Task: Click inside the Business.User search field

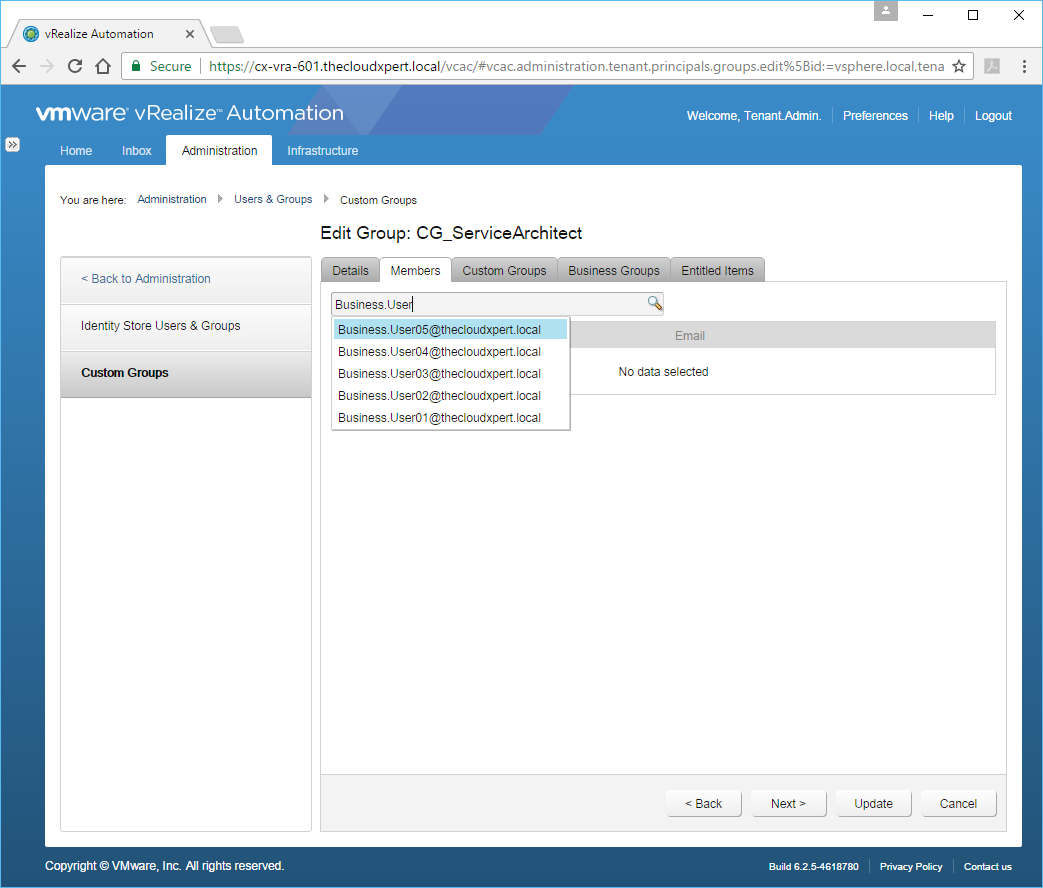Action: 488,304
